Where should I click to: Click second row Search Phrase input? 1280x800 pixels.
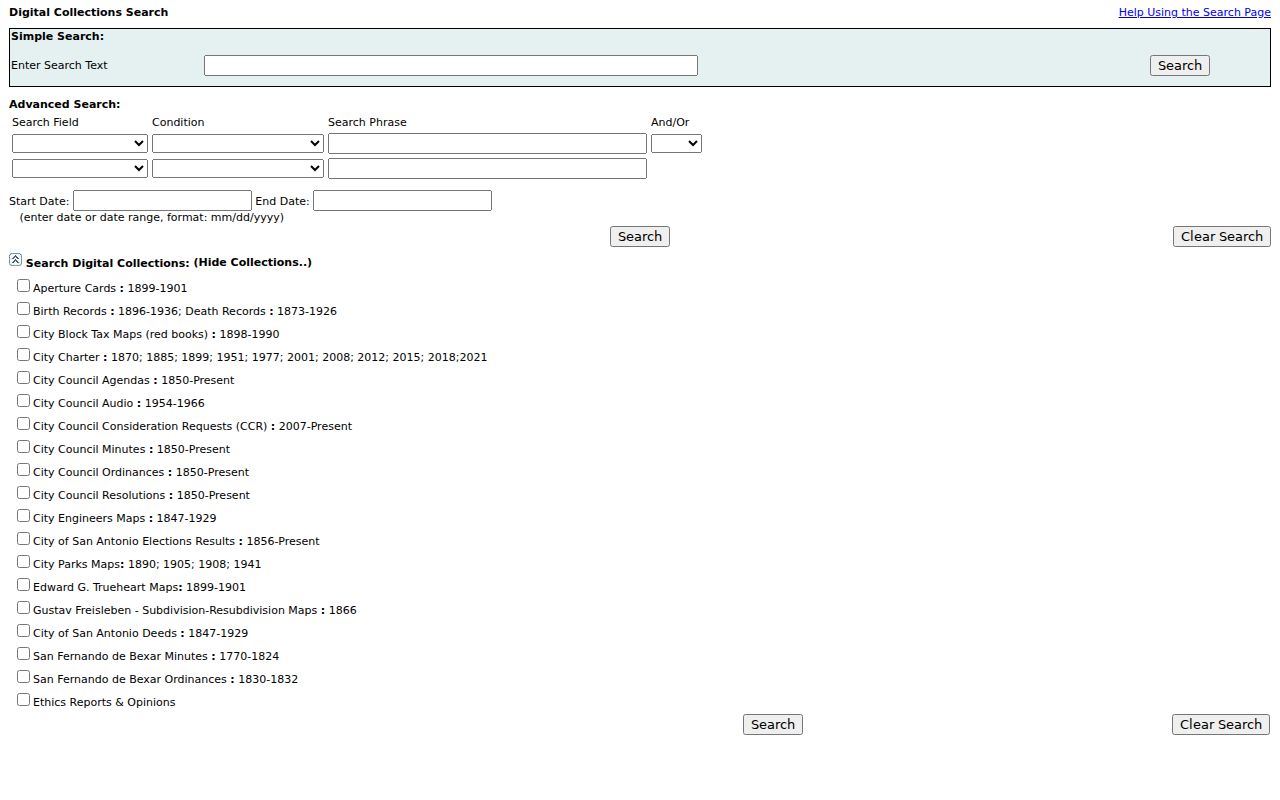click(487, 169)
